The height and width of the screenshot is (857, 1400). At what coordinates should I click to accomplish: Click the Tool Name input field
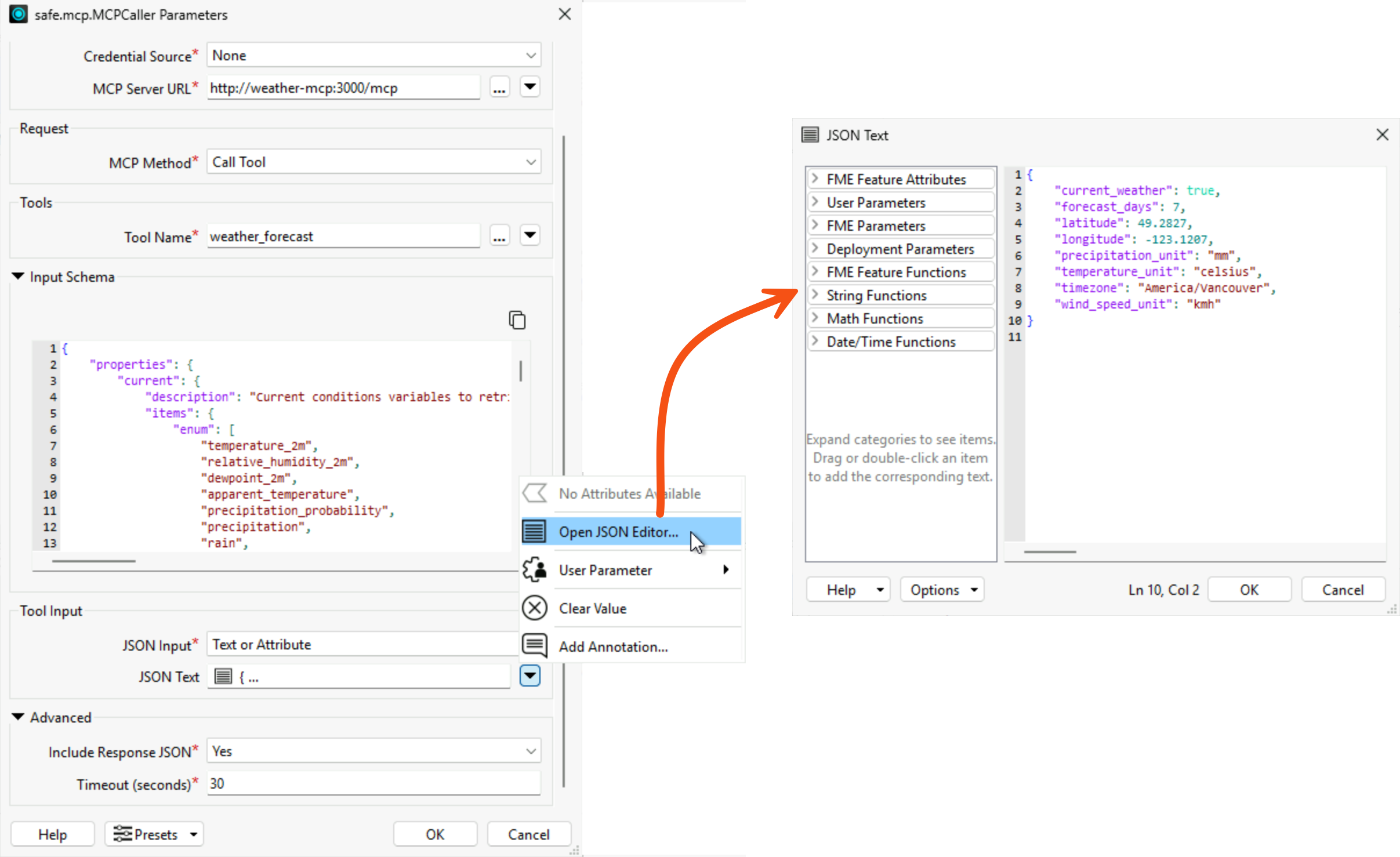coord(344,237)
